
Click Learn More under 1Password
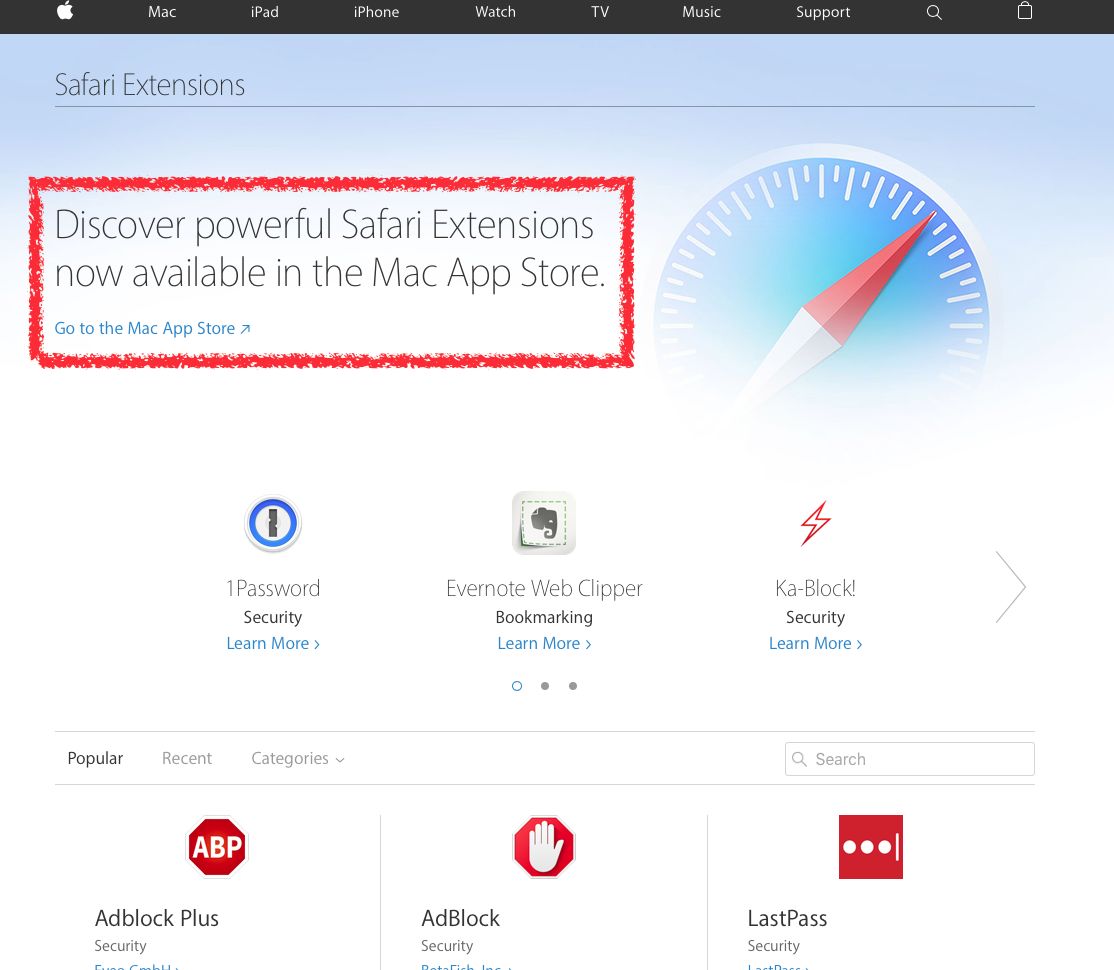273,643
